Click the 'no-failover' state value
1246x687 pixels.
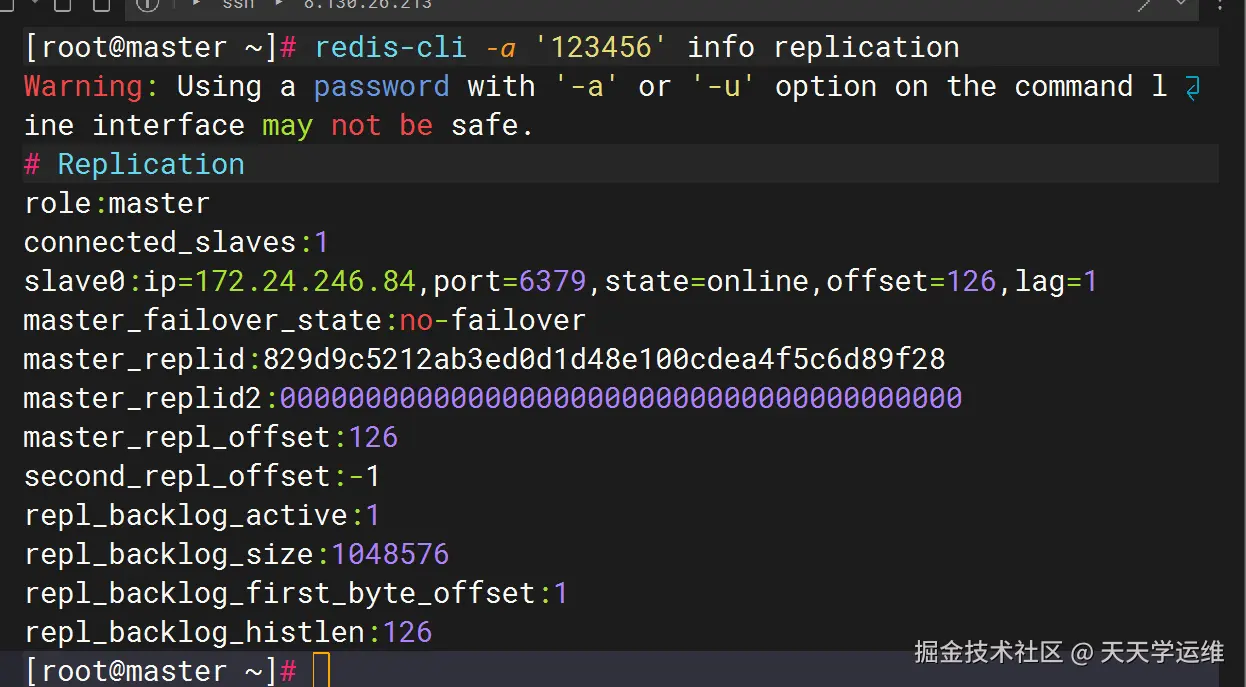point(492,321)
